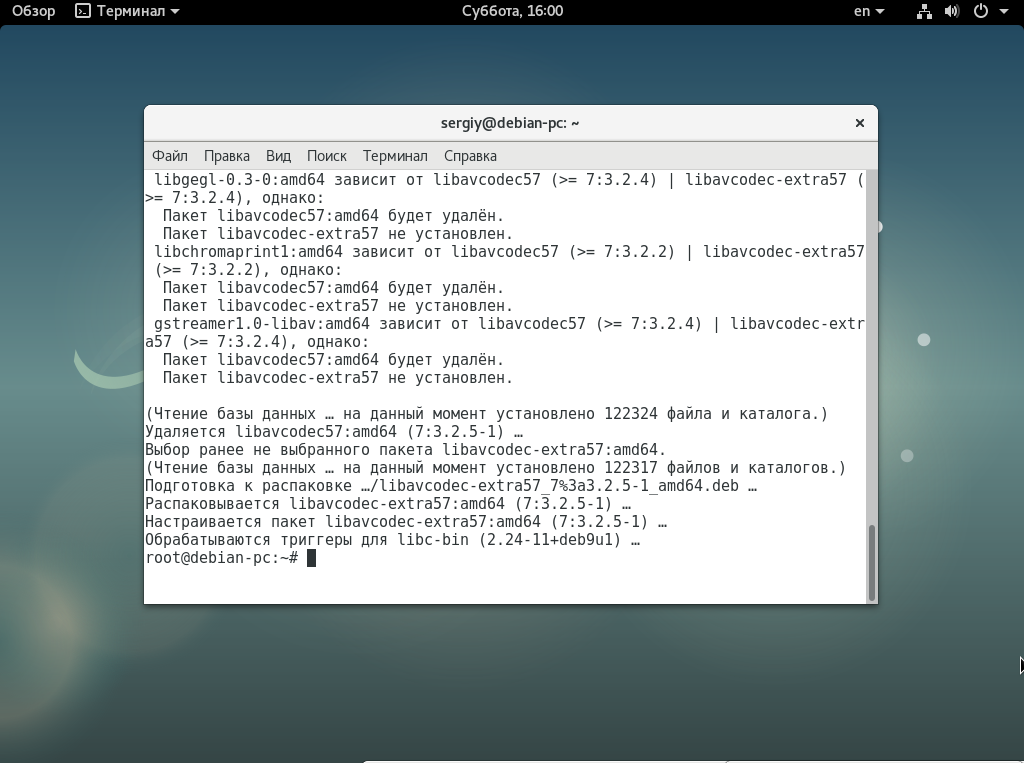Screen dimensions: 1024x763
Task: Expand the Терминал app menu arrow
Action: (175, 12)
